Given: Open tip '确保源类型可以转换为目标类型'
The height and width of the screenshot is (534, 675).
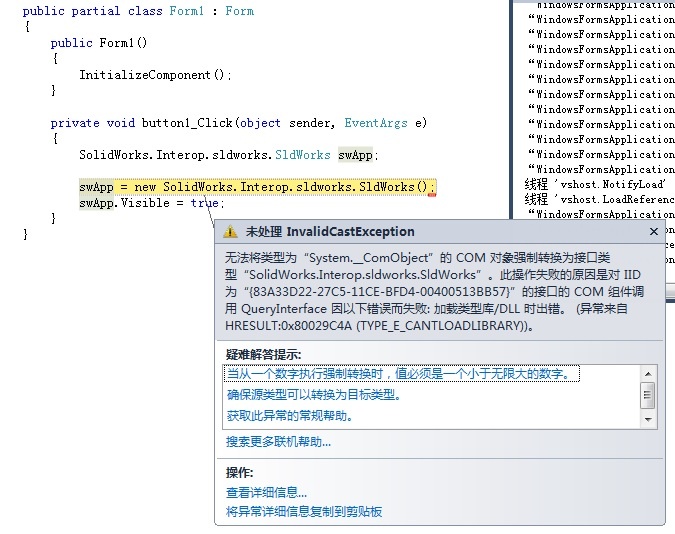Looking at the screenshot, I should 314,394.
